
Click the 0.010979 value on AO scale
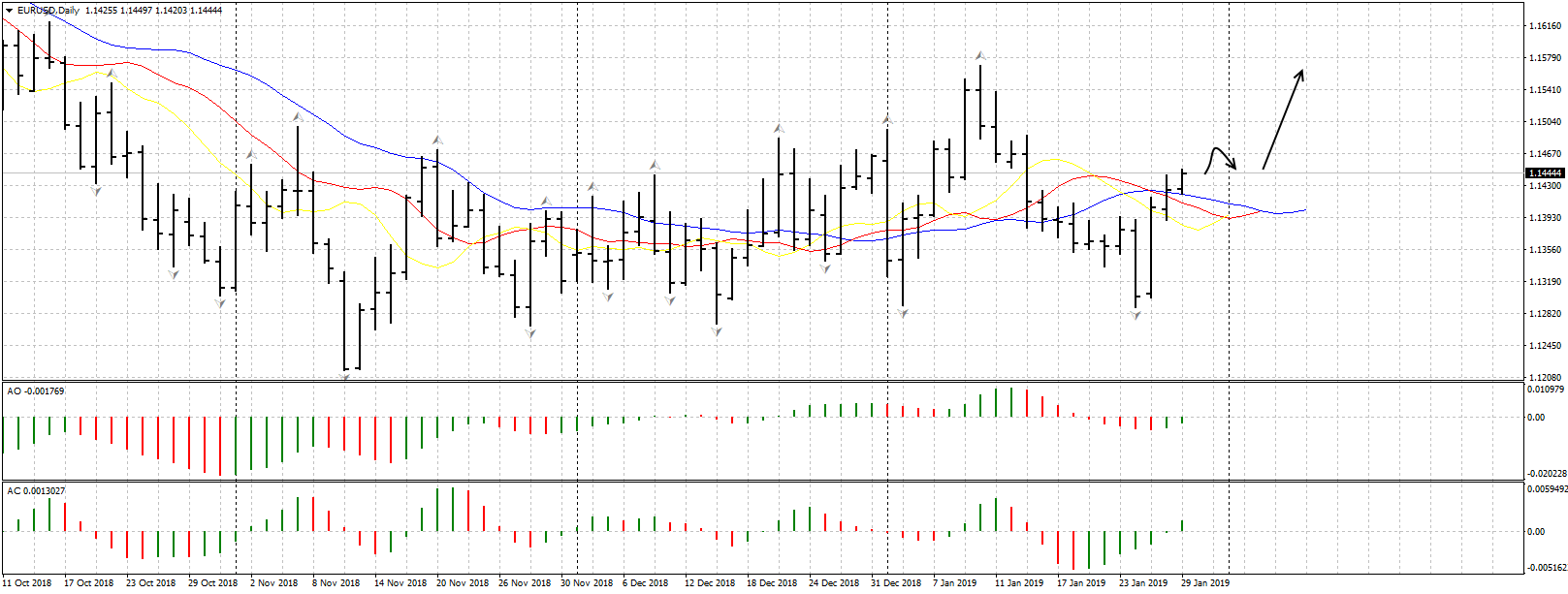point(1545,389)
